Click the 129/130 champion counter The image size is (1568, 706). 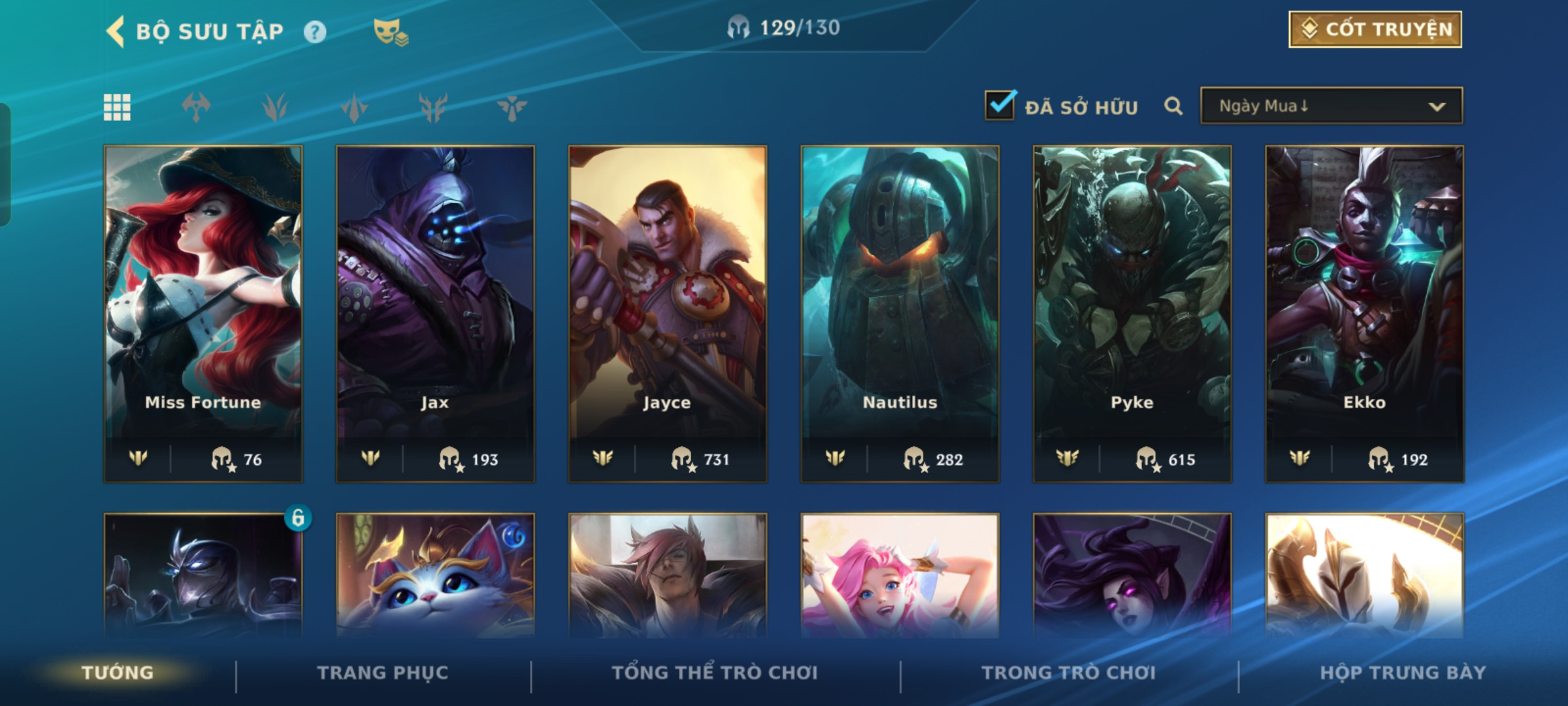pyautogui.click(x=784, y=27)
